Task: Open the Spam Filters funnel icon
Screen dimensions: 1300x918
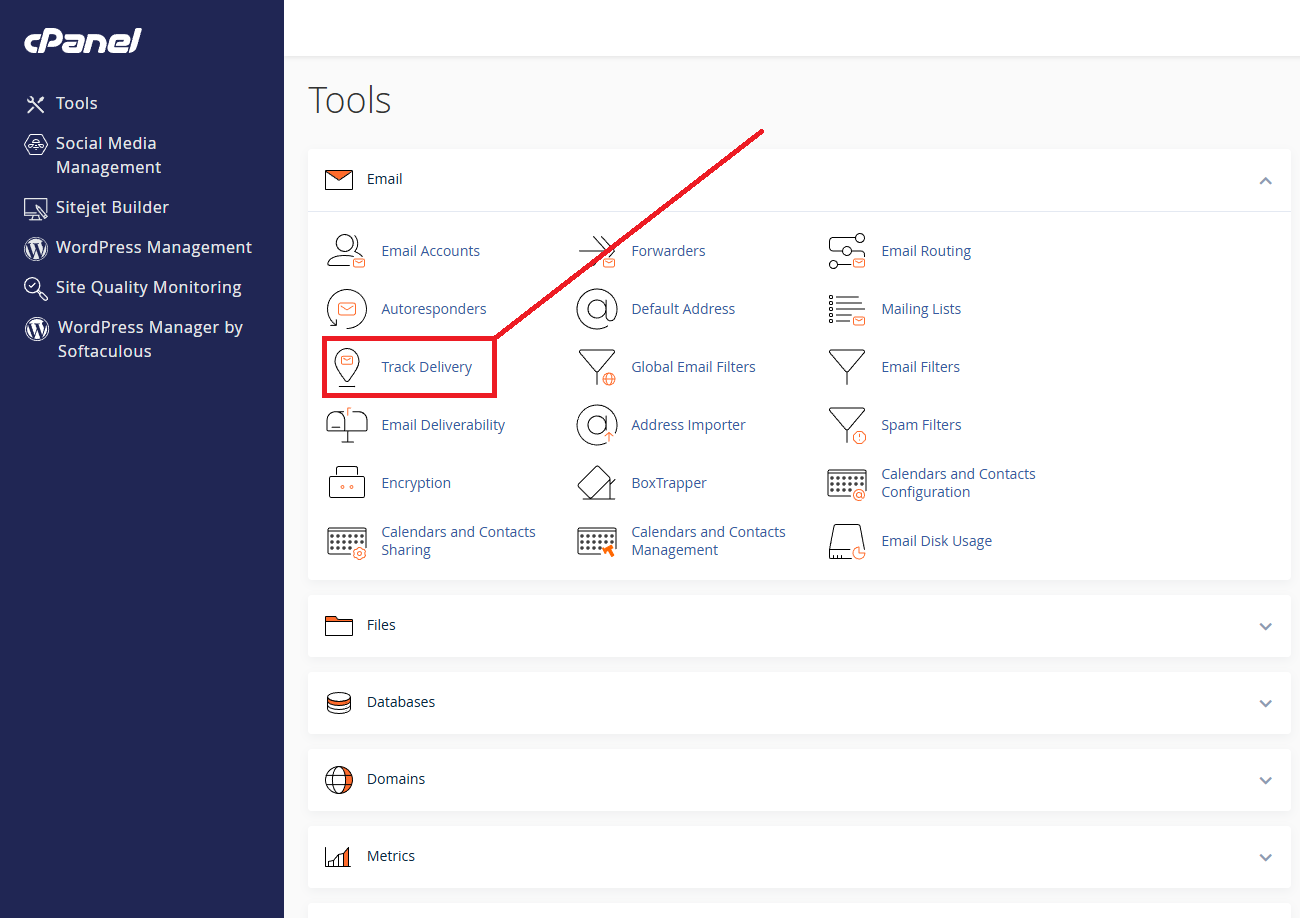Action: tap(847, 425)
